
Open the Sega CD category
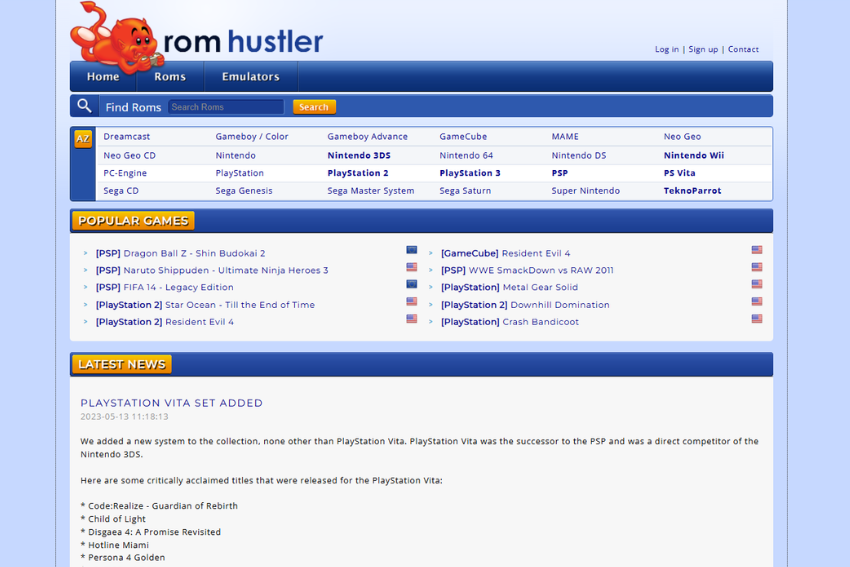pyautogui.click(x=121, y=191)
